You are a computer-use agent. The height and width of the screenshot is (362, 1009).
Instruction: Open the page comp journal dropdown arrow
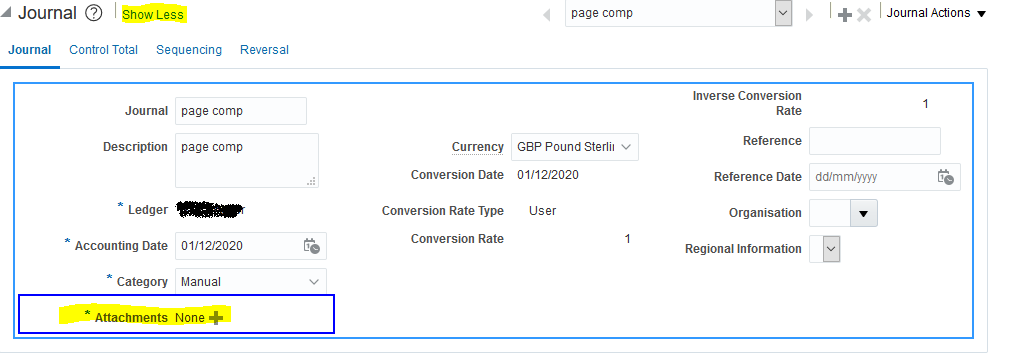point(783,13)
